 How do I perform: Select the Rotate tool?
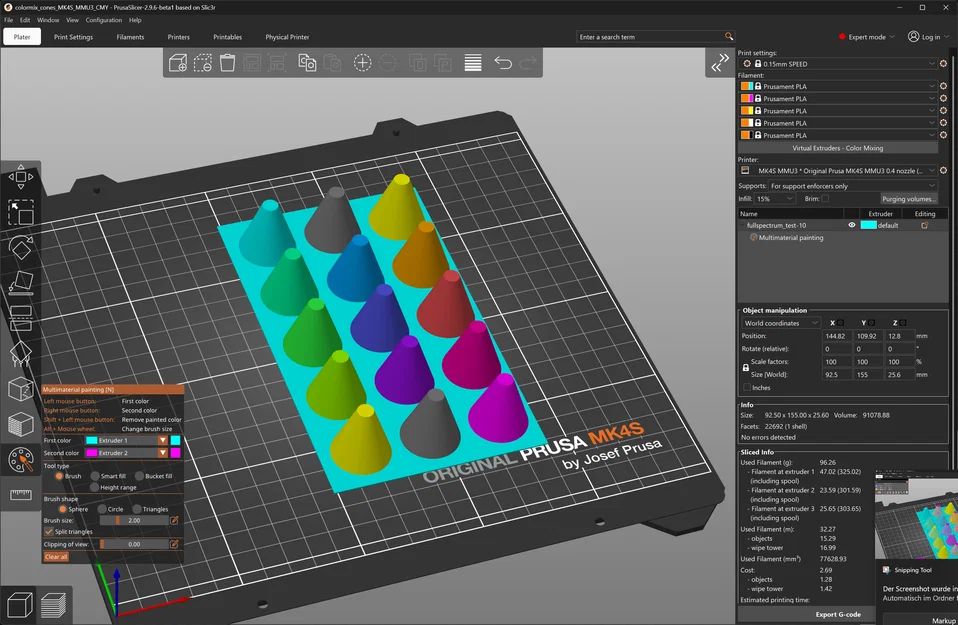click(21, 248)
